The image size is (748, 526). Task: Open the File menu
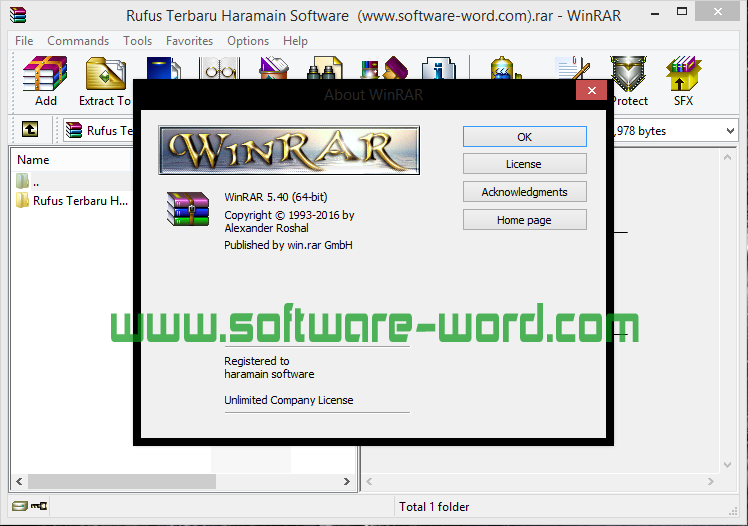[x=24, y=41]
